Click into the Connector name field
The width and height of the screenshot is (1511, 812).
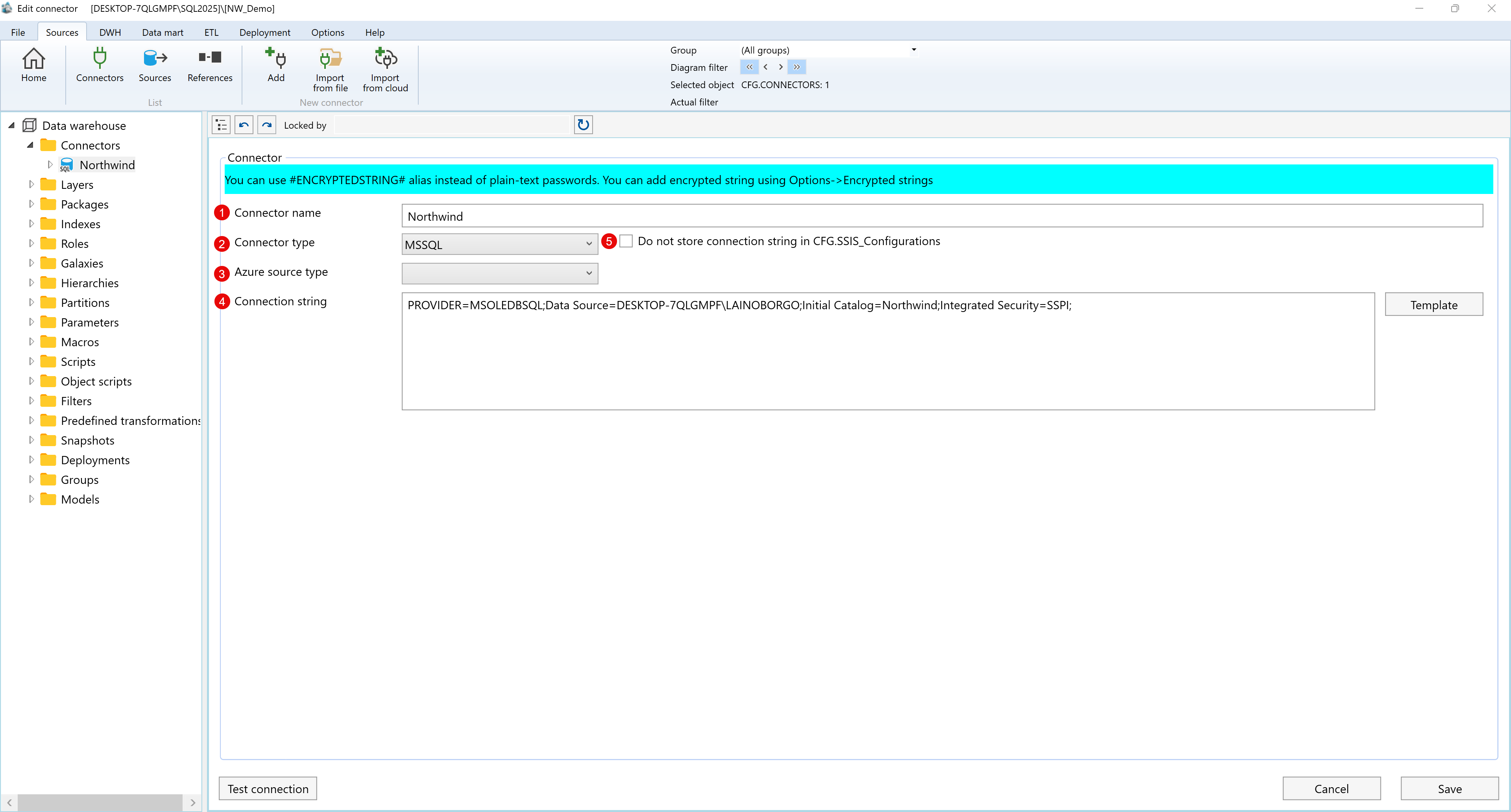(x=942, y=216)
